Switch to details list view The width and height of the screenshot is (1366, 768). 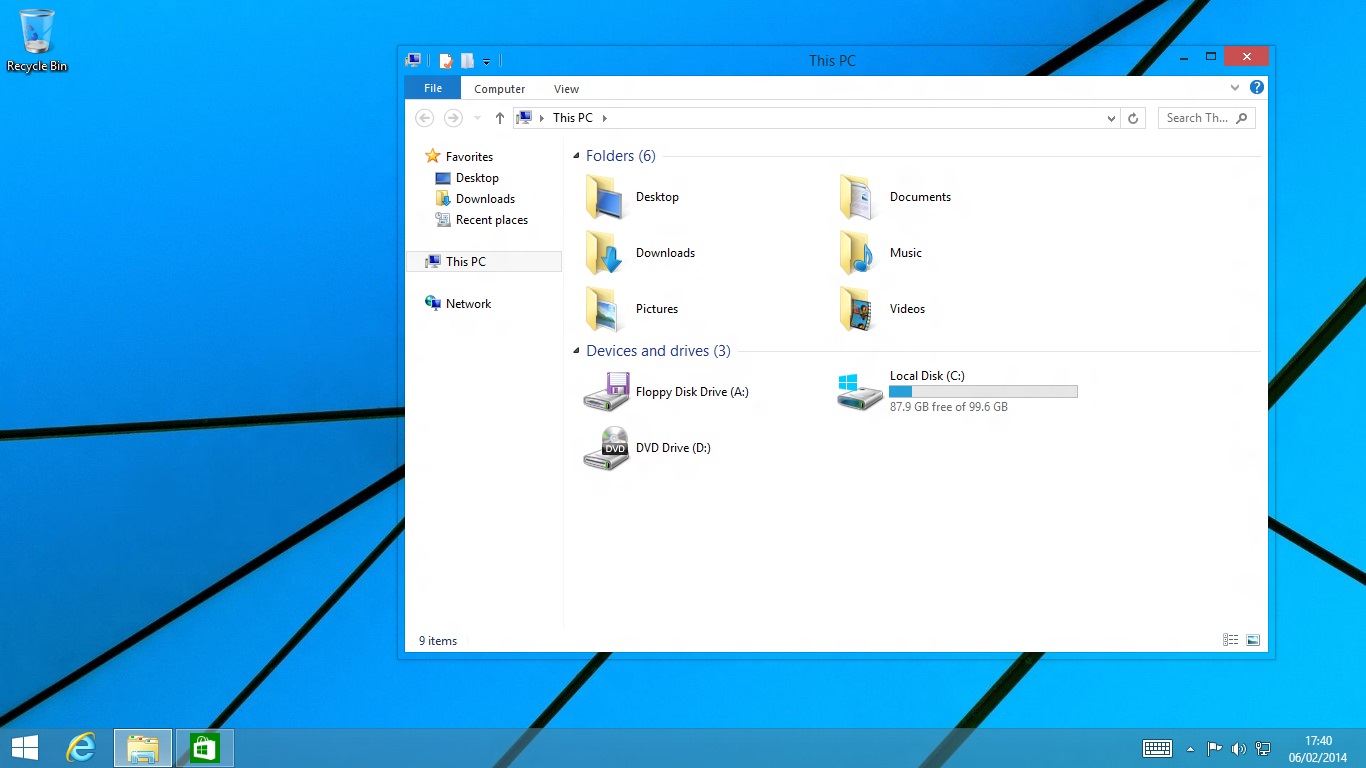(x=1230, y=640)
